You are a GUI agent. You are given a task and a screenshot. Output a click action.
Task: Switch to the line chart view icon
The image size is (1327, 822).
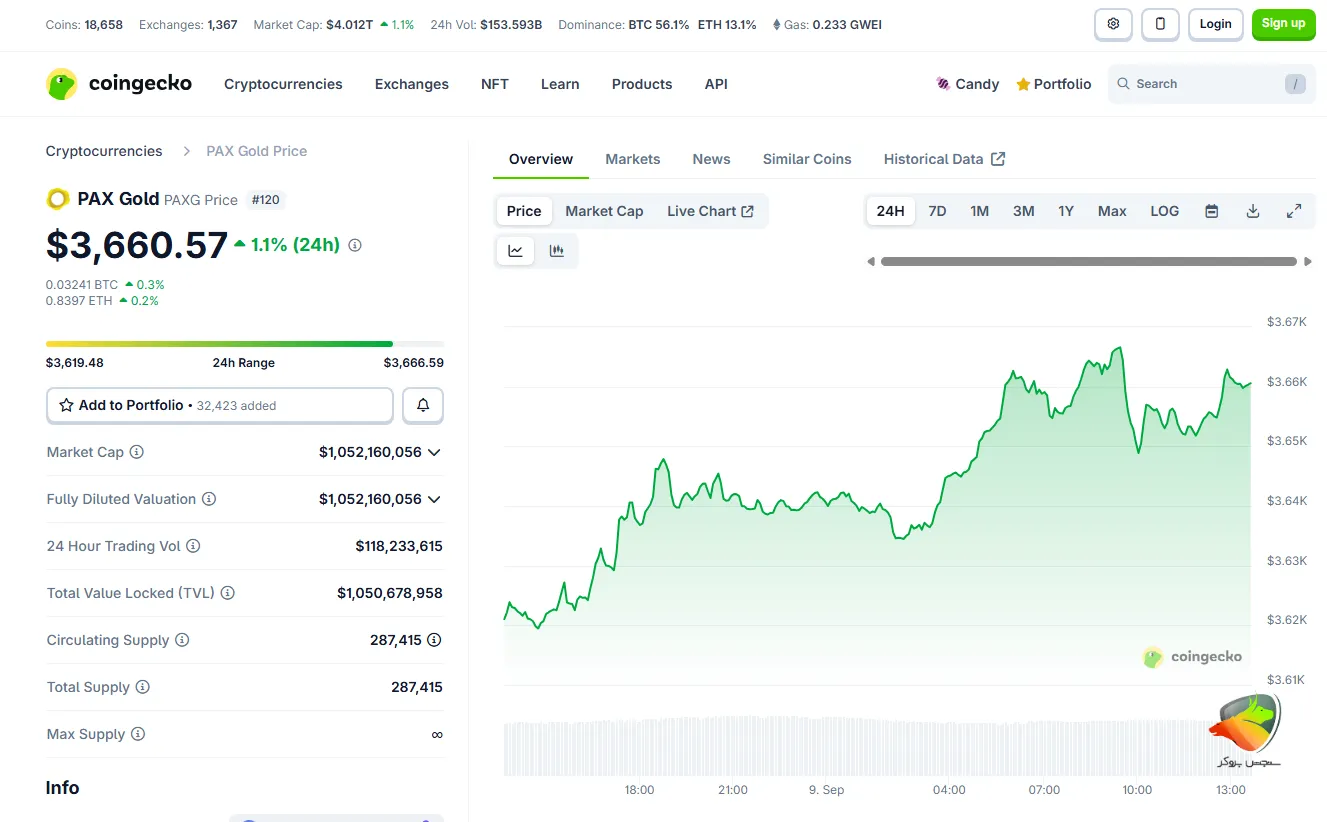516,251
